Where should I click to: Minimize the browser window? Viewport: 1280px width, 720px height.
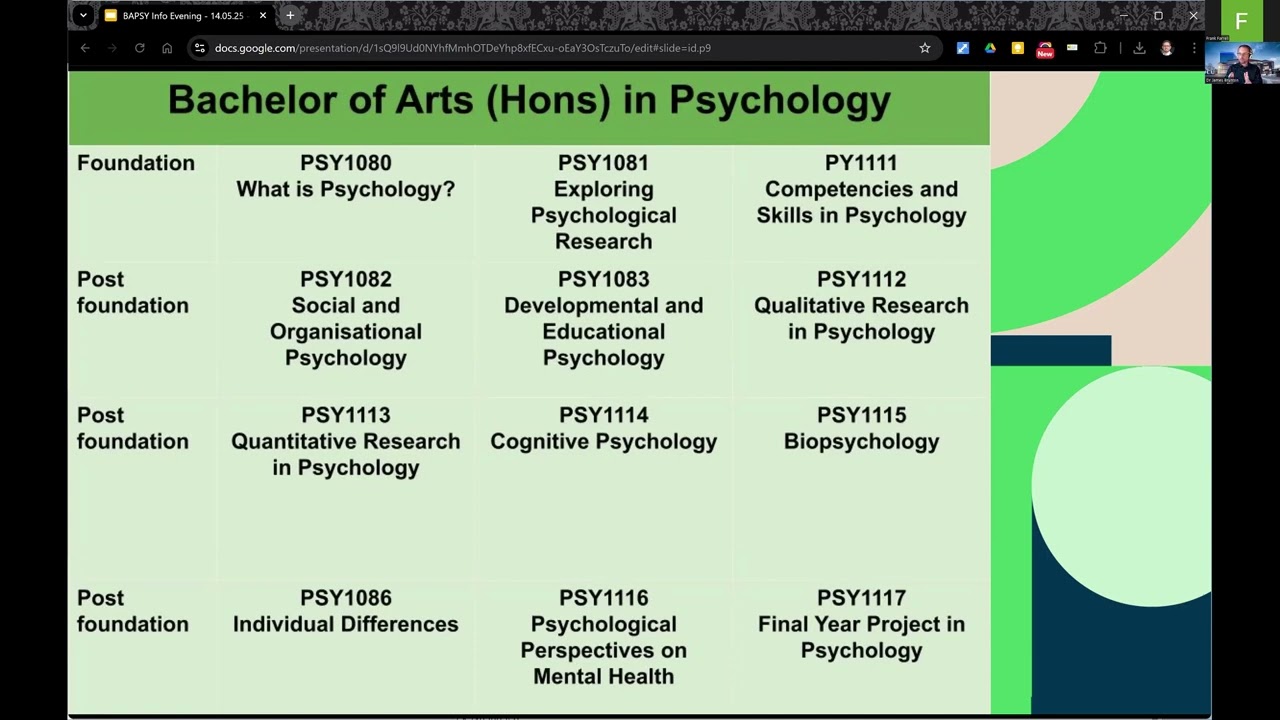tap(1123, 16)
